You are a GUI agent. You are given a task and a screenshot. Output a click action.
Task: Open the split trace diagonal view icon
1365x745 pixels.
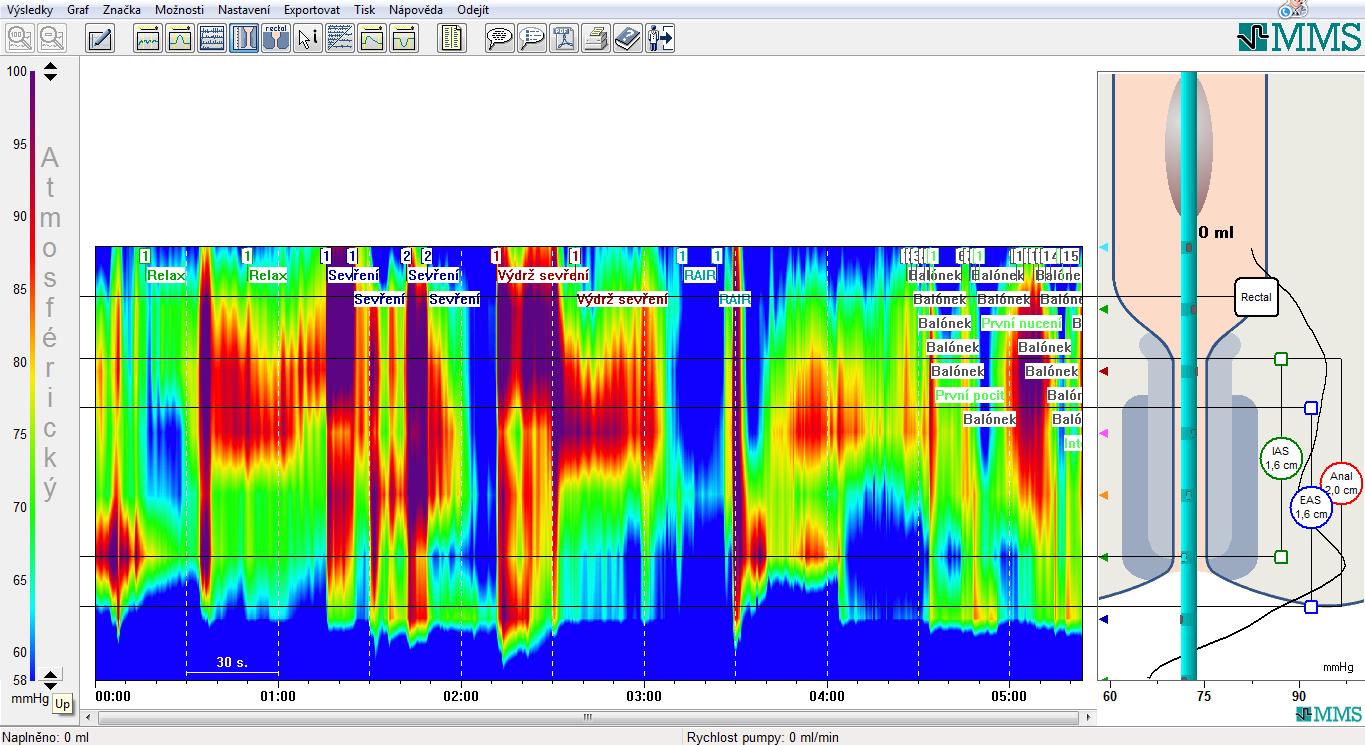pos(340,39)
